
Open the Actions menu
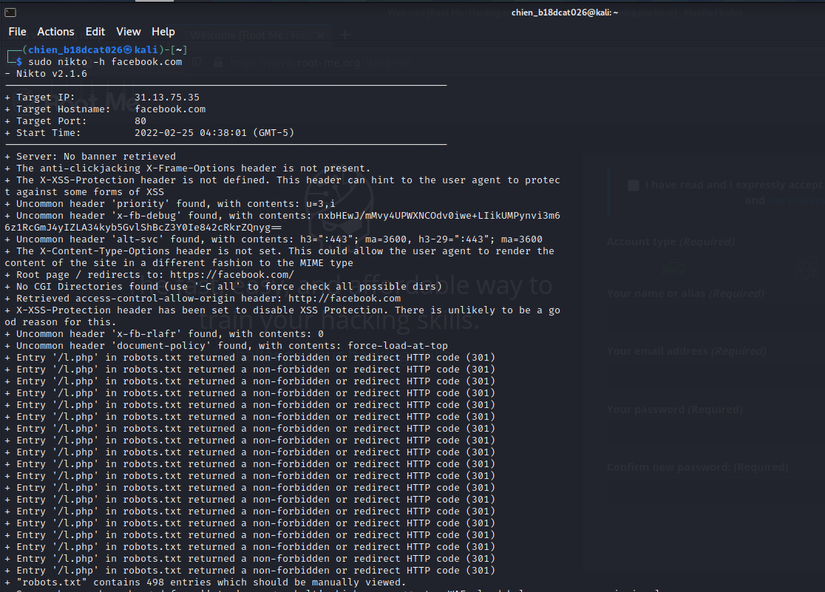(x=56, y=32)
